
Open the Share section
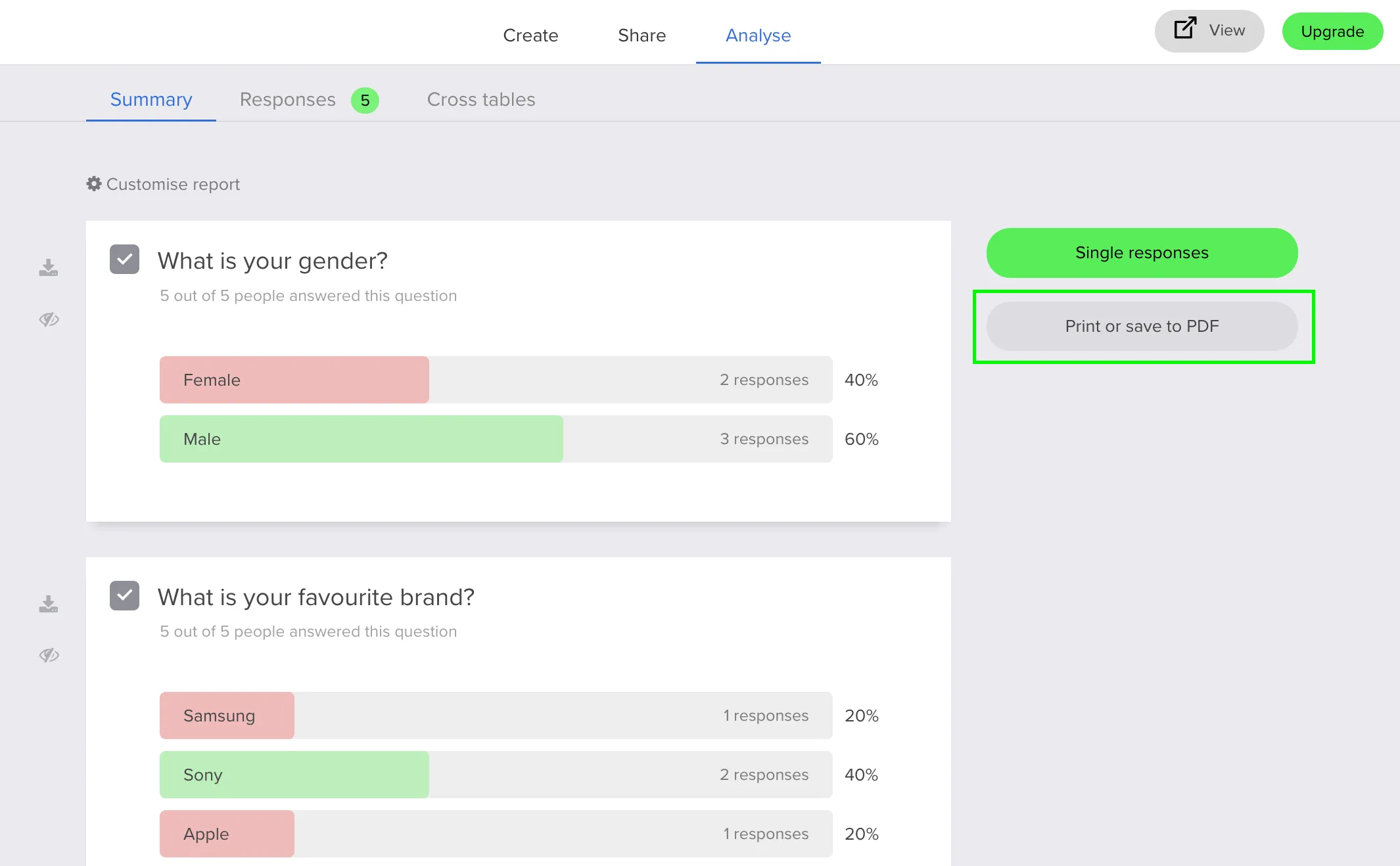click(642, 35)
